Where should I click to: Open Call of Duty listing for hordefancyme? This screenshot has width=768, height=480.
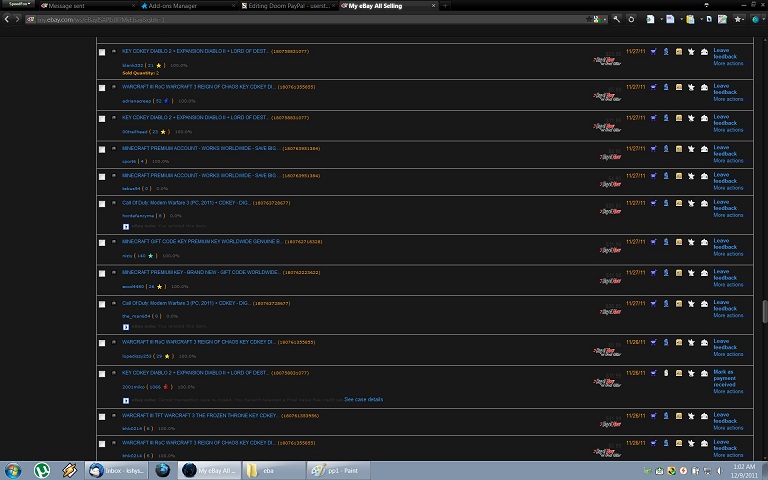pyautogui.click(x=187, y=203)
